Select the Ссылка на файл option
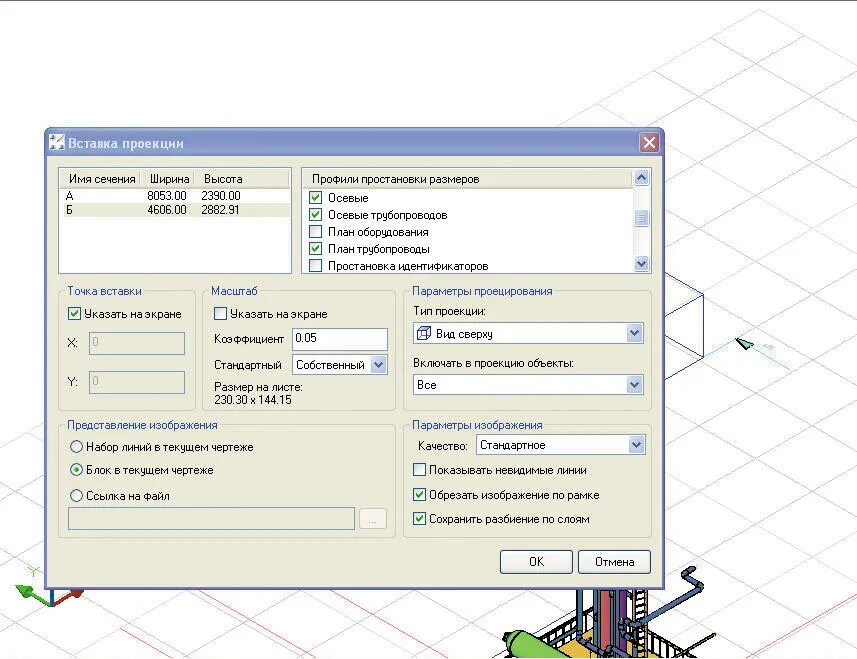This screenshot has width=857, height=659. point(77,496)
